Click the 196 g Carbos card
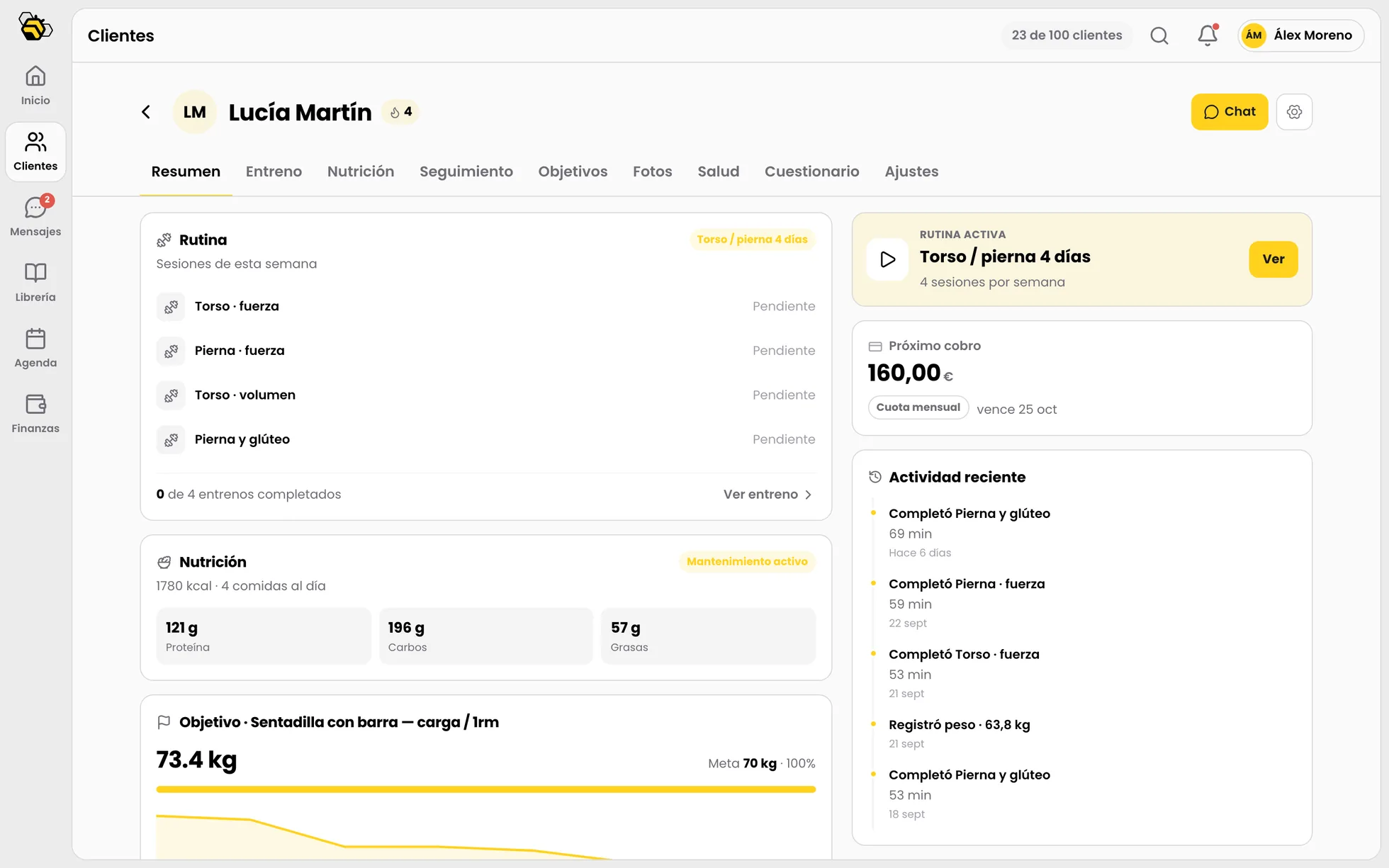This screenshot has height=868, width=1389. pyautogui.click(x=486, y=636)
